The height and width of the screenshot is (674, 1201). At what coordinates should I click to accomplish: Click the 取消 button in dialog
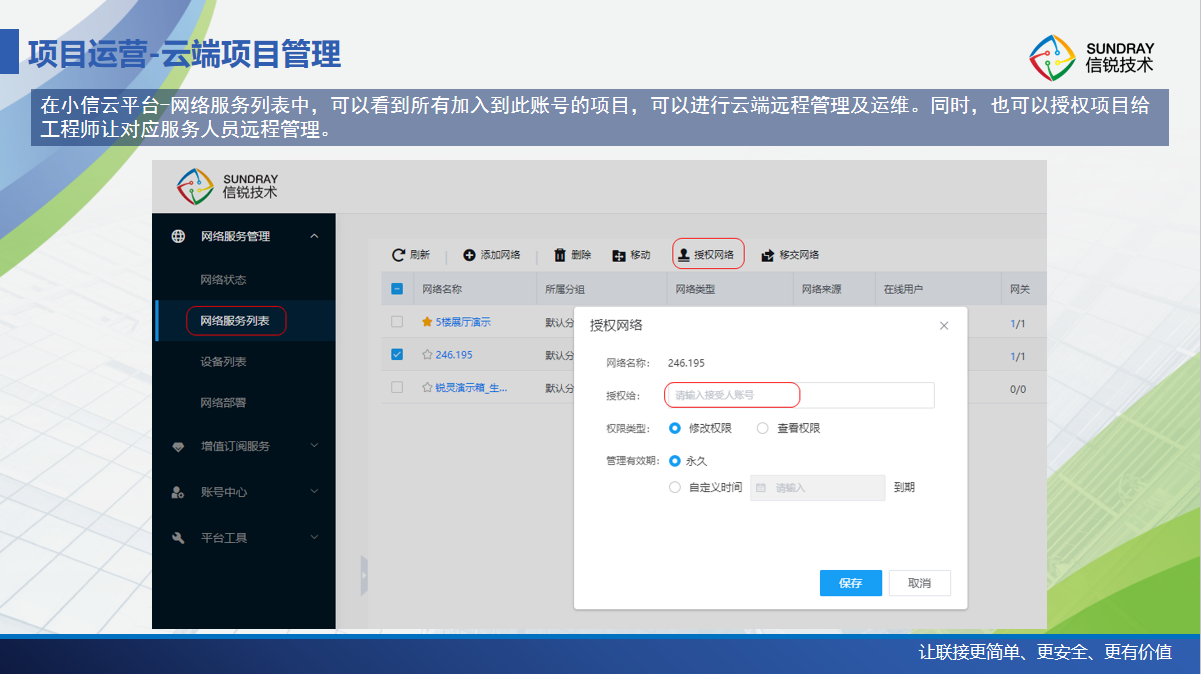pos(919,583)
